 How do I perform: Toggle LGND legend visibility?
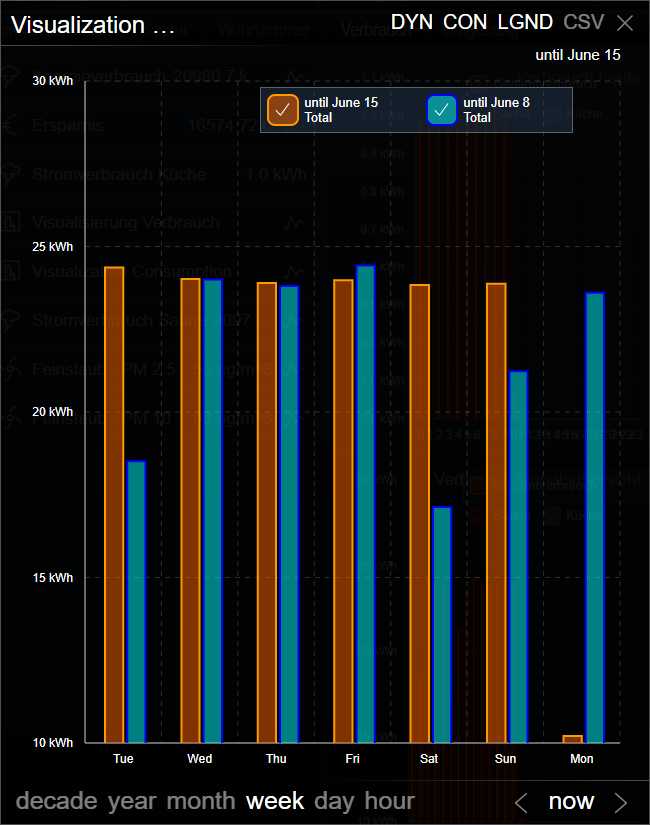point(525,23)
